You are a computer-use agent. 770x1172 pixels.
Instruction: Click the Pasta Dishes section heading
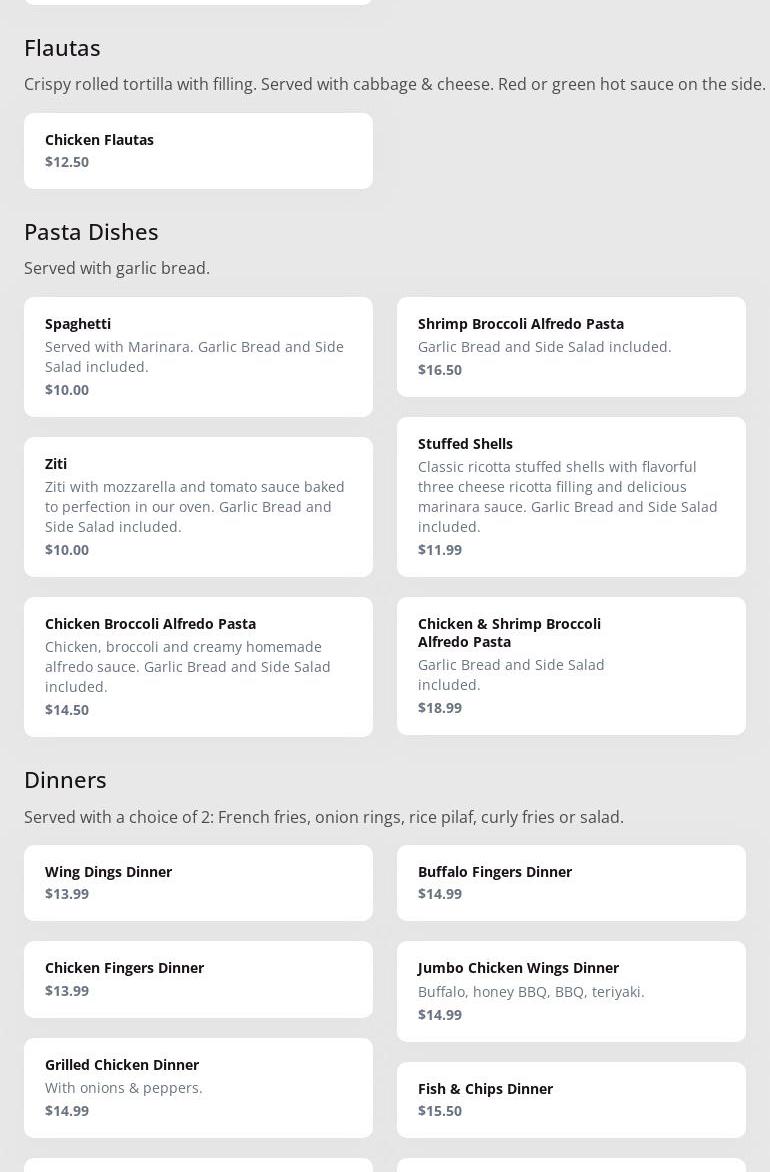[91, 232]
